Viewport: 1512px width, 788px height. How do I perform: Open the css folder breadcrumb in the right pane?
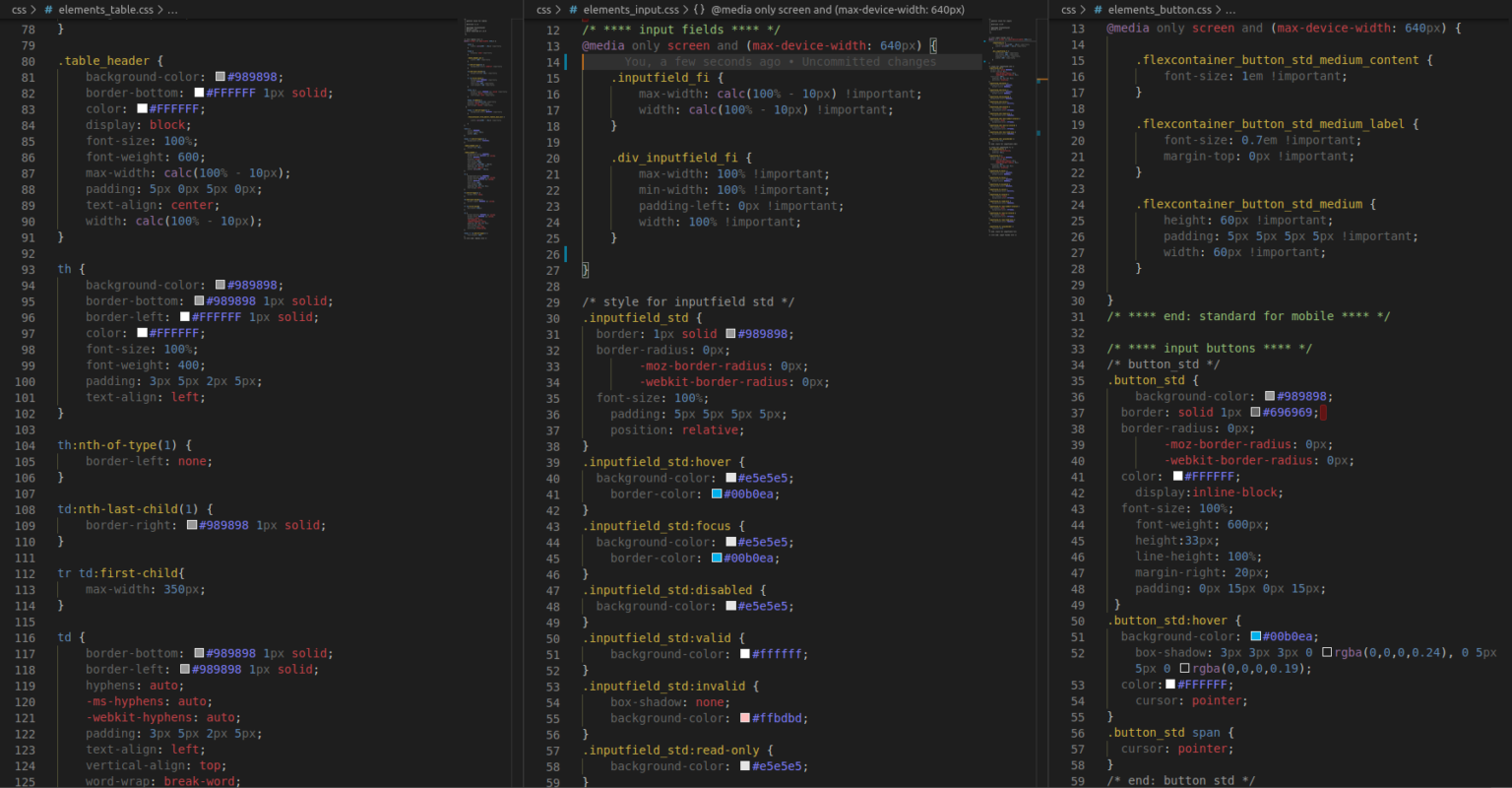tap(1071, 9)
